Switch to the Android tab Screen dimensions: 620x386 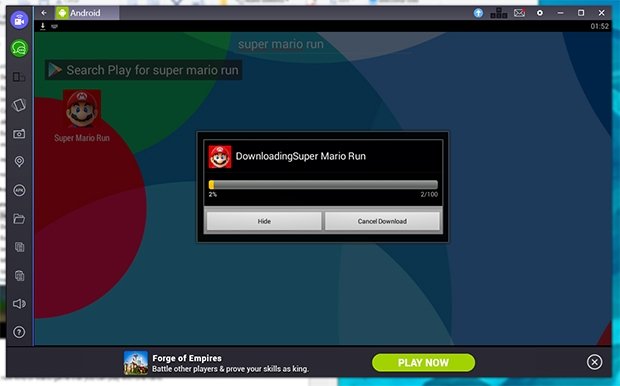(x=87, y=13)
